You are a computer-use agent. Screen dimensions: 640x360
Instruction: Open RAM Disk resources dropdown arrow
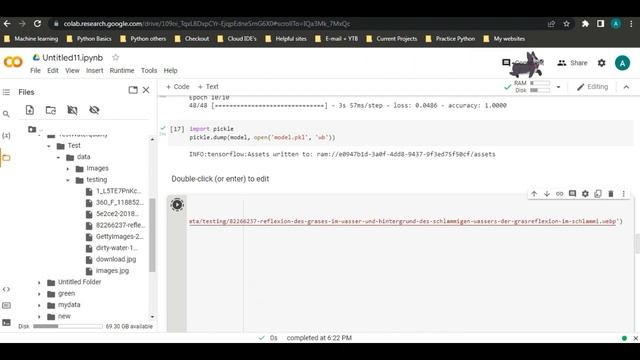coord(558,87)
